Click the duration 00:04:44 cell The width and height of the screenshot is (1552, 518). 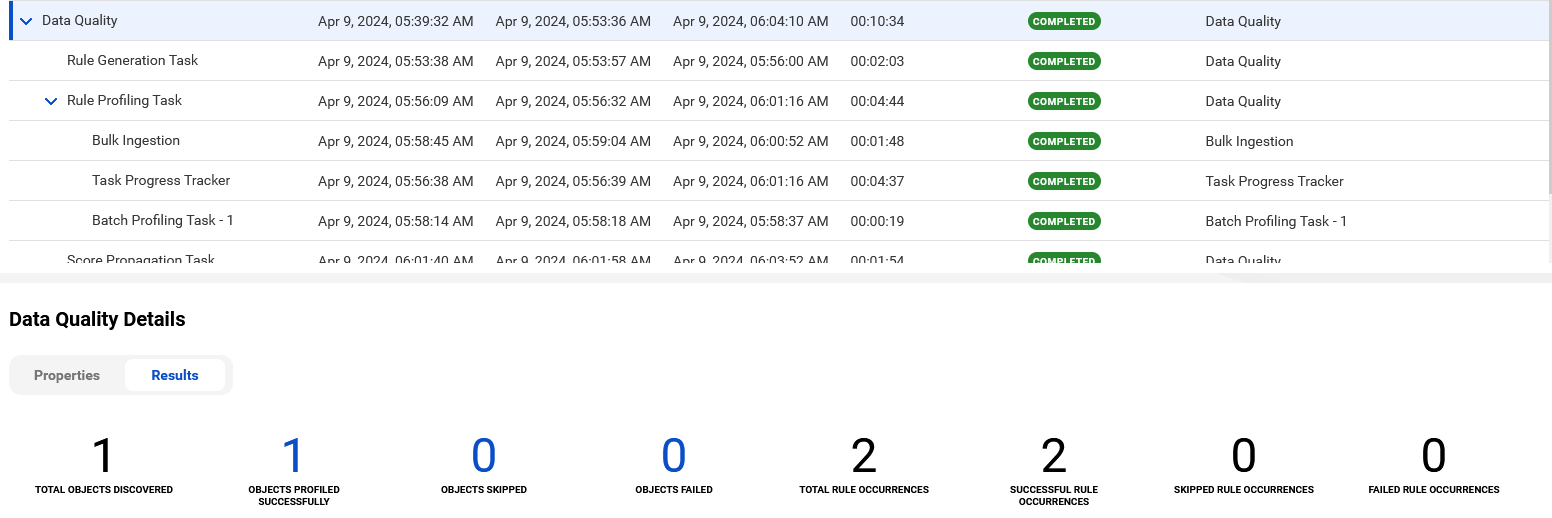pos(877,101)
